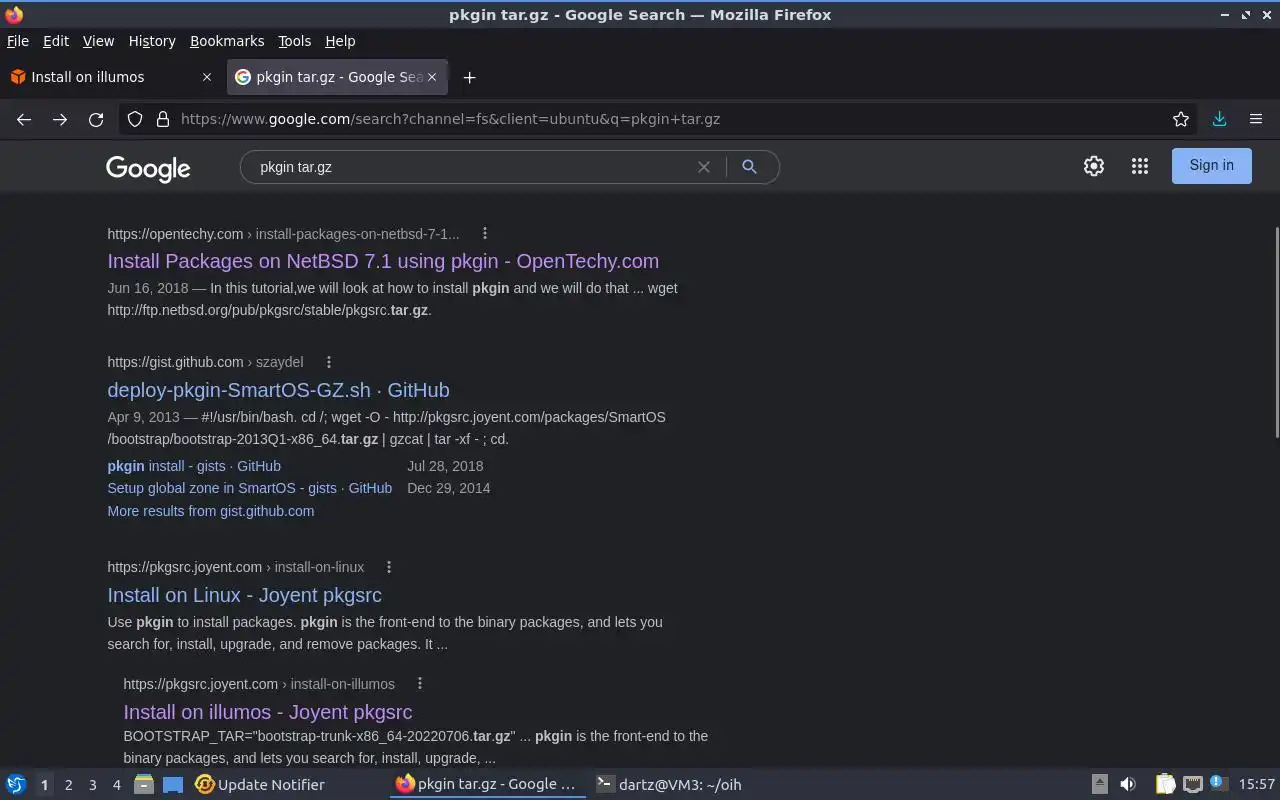Open options for the opentechy.com result
Image resolution: width=1280 pixels, height=800 pixels.
(x=485, y=233)
